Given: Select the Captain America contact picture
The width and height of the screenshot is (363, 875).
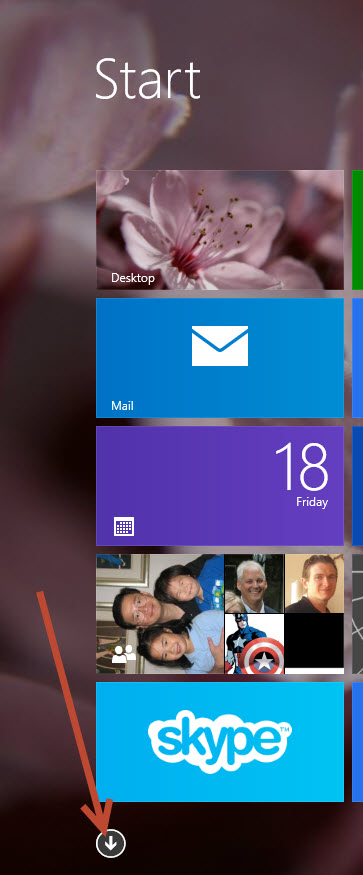Looking at the screenshot, I should tap(254, 643).
